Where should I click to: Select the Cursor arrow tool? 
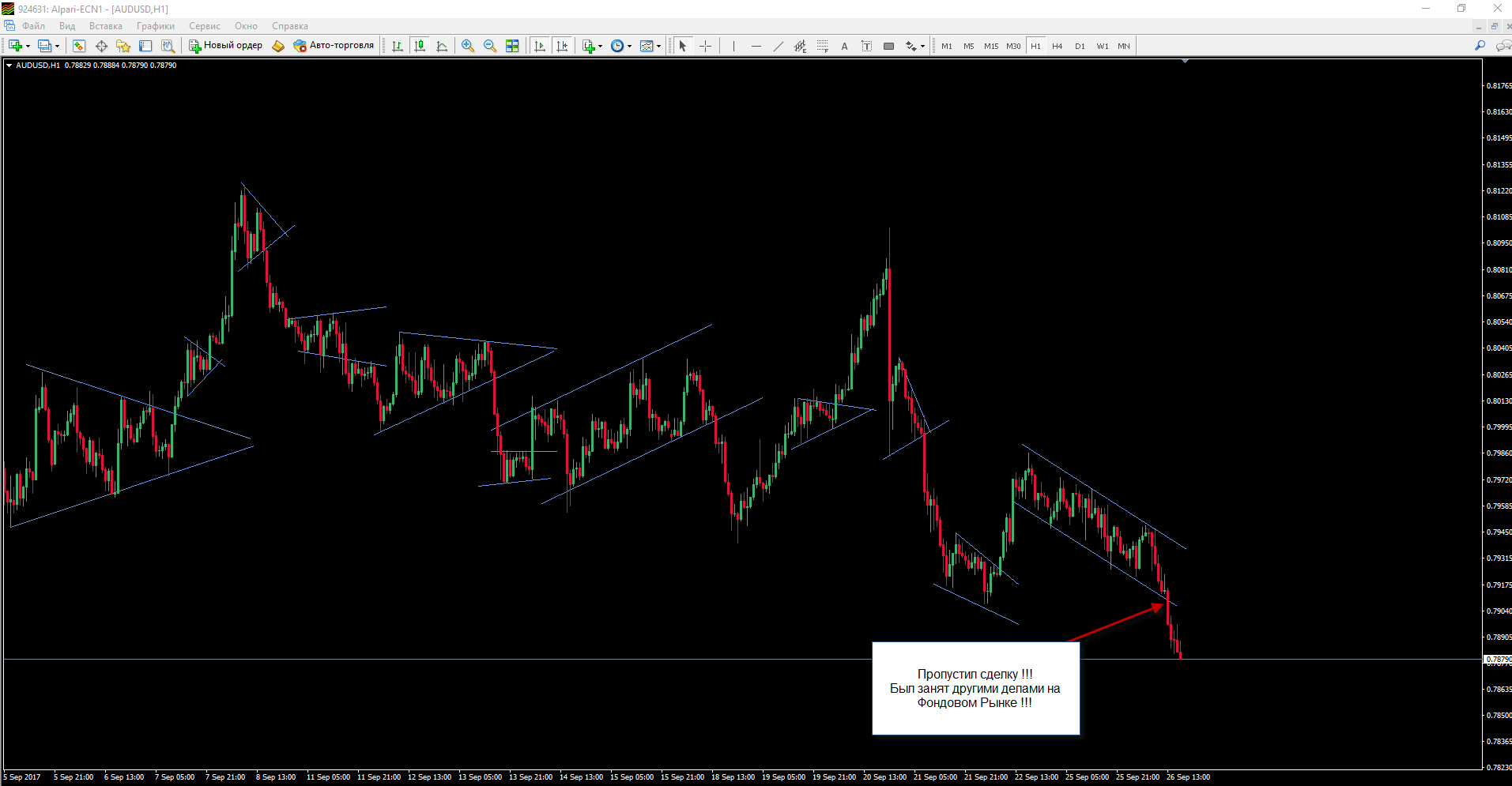683,46
